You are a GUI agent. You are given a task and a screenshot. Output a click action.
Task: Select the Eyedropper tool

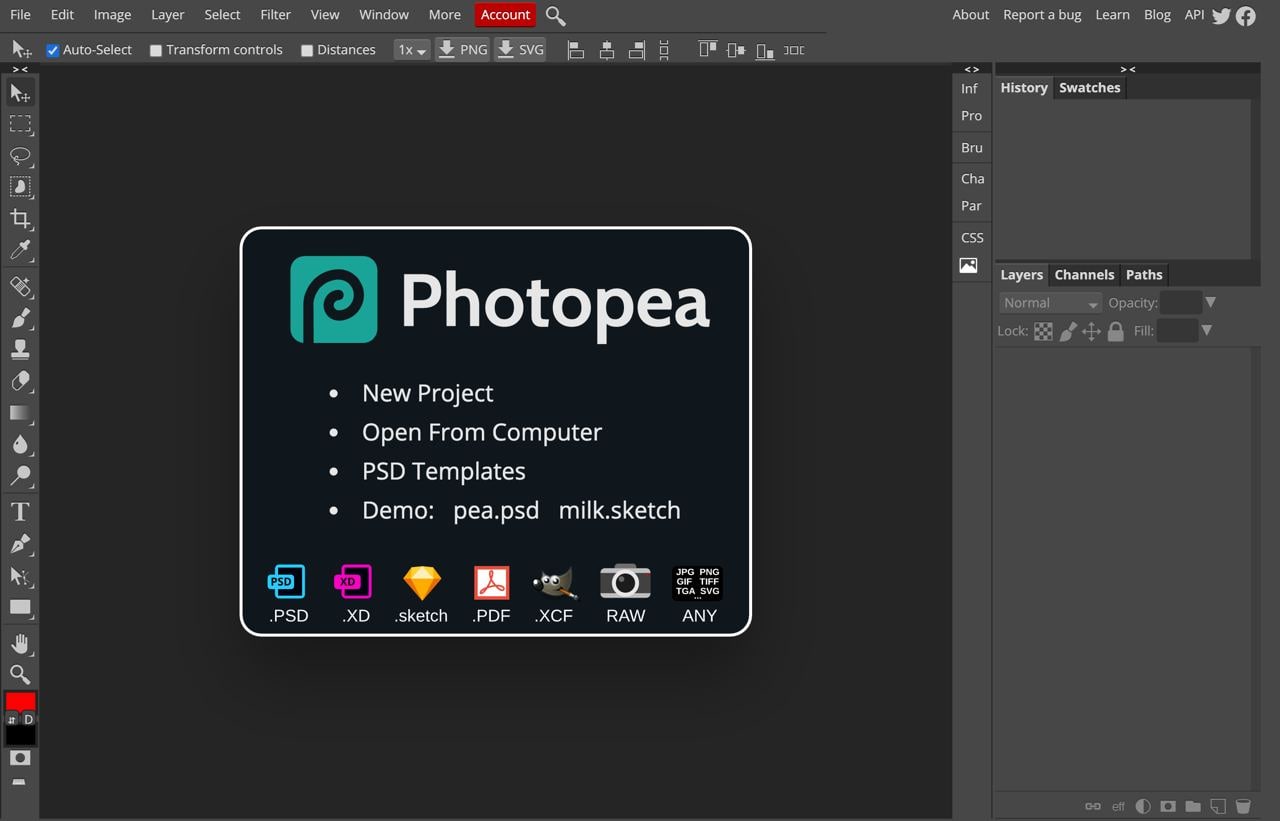pos(20,250)
